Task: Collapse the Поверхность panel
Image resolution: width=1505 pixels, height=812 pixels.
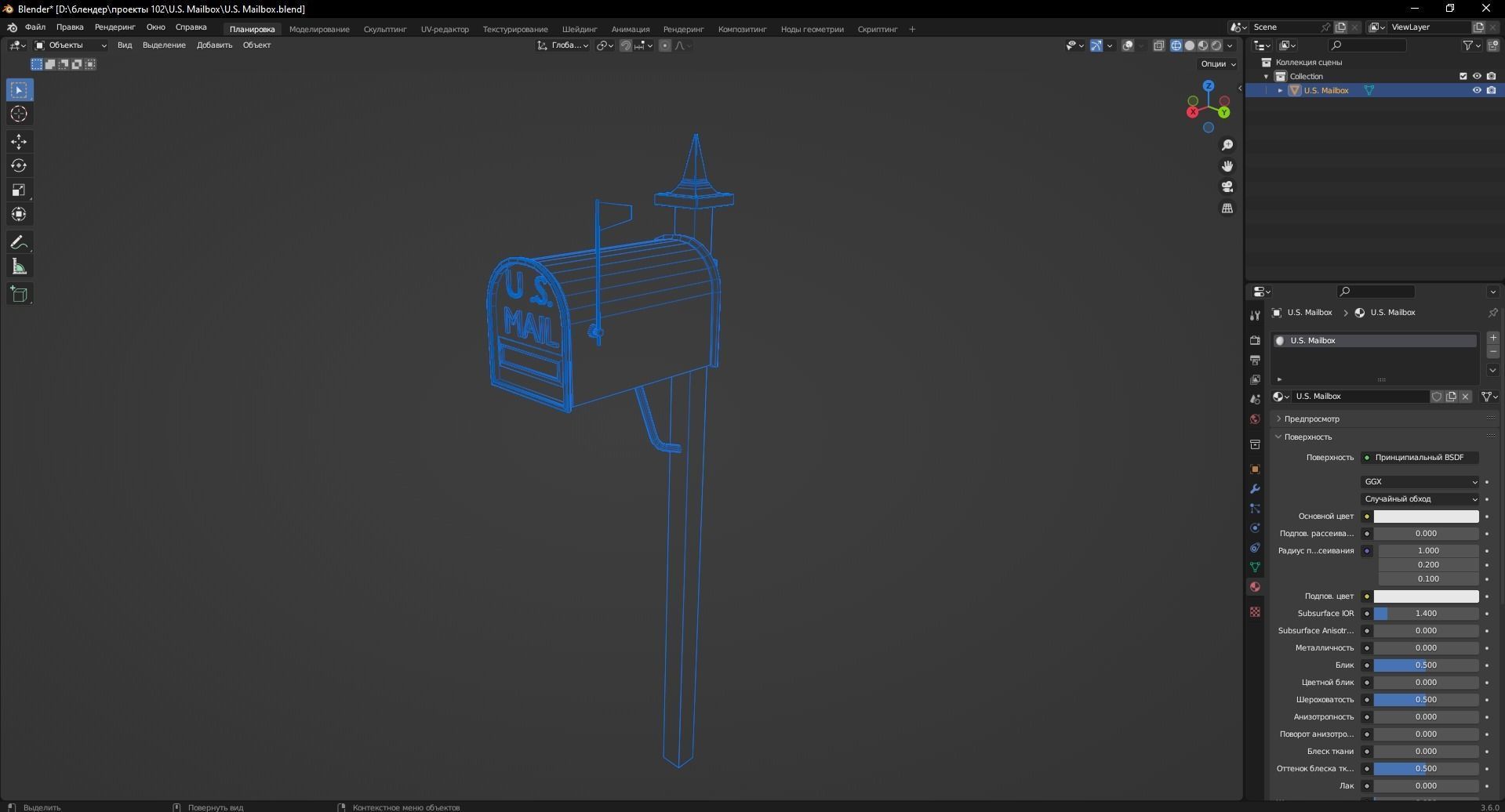Action: [x=1308, y=437]
